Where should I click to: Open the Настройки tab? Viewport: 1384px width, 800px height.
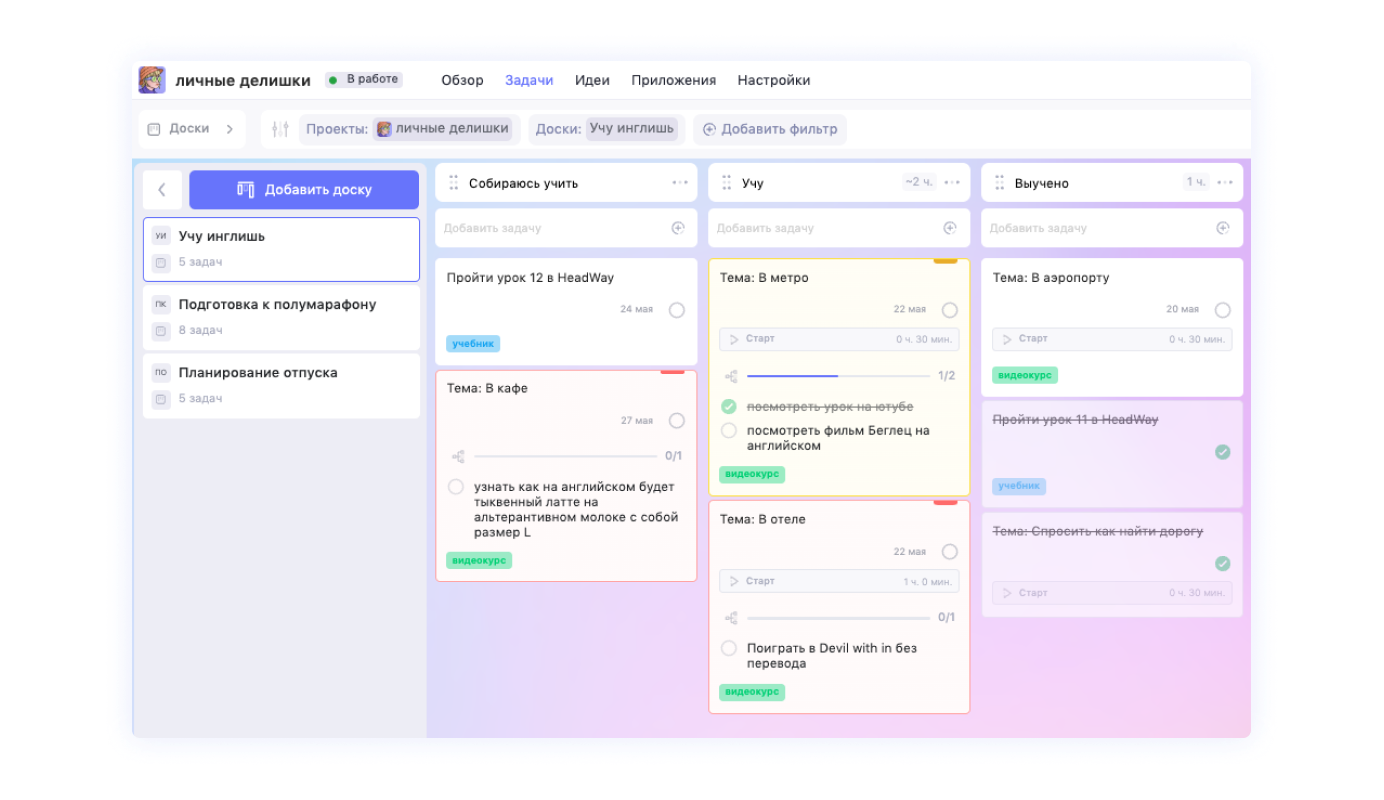773,80
